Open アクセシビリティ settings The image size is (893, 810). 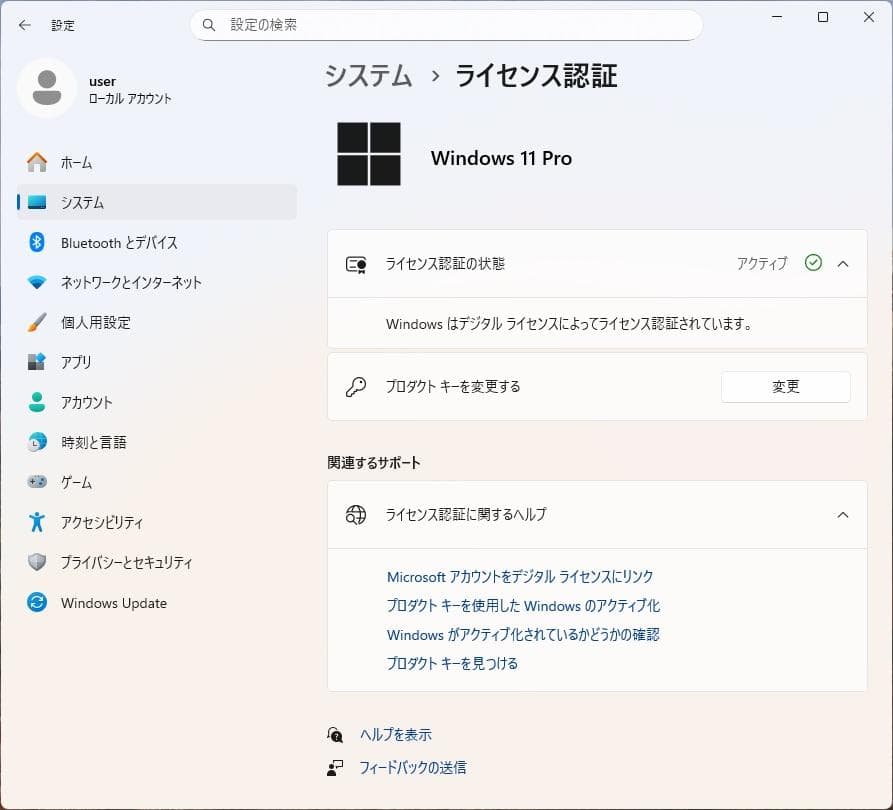click(157, 522)
